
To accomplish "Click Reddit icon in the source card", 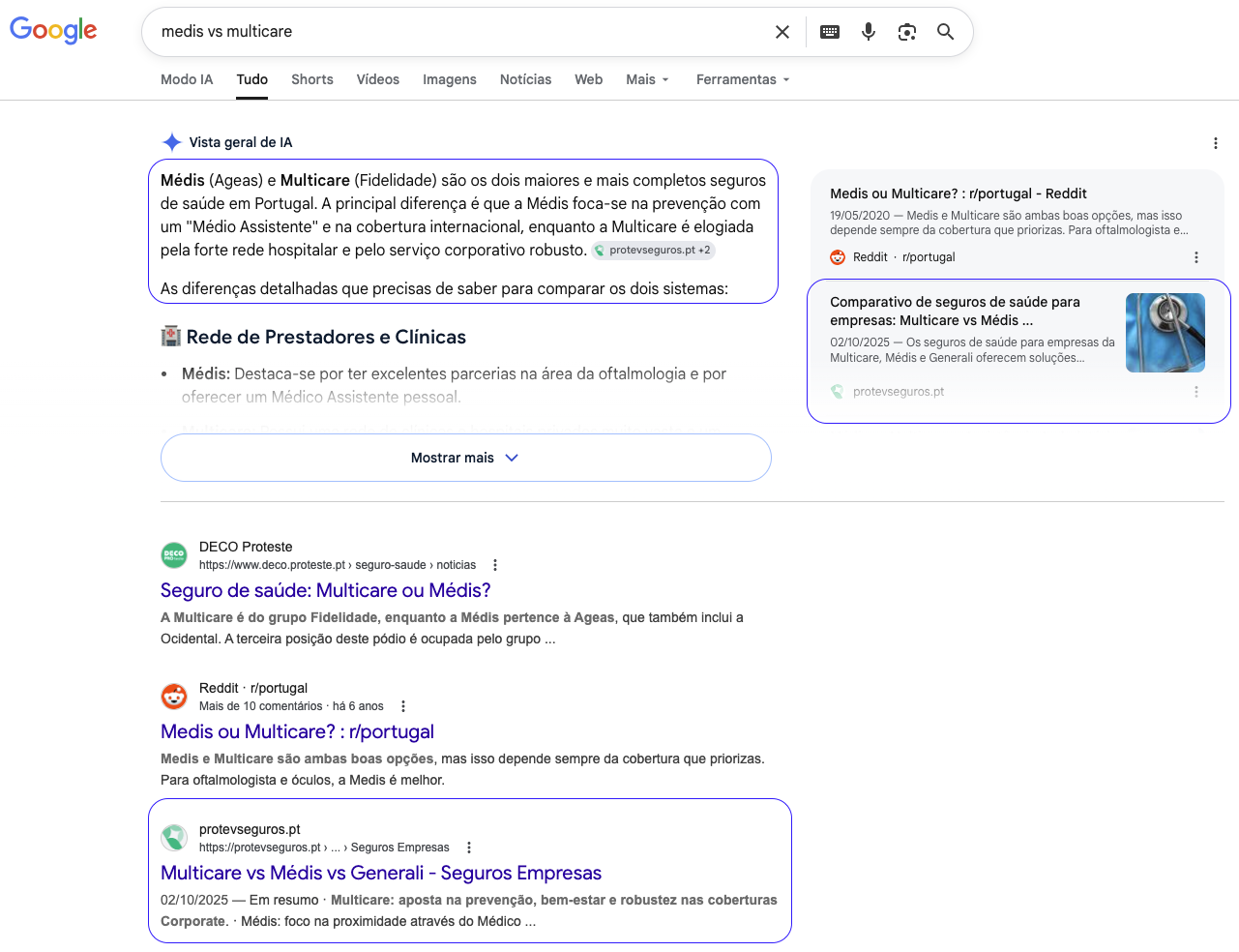I will [838, 257].
